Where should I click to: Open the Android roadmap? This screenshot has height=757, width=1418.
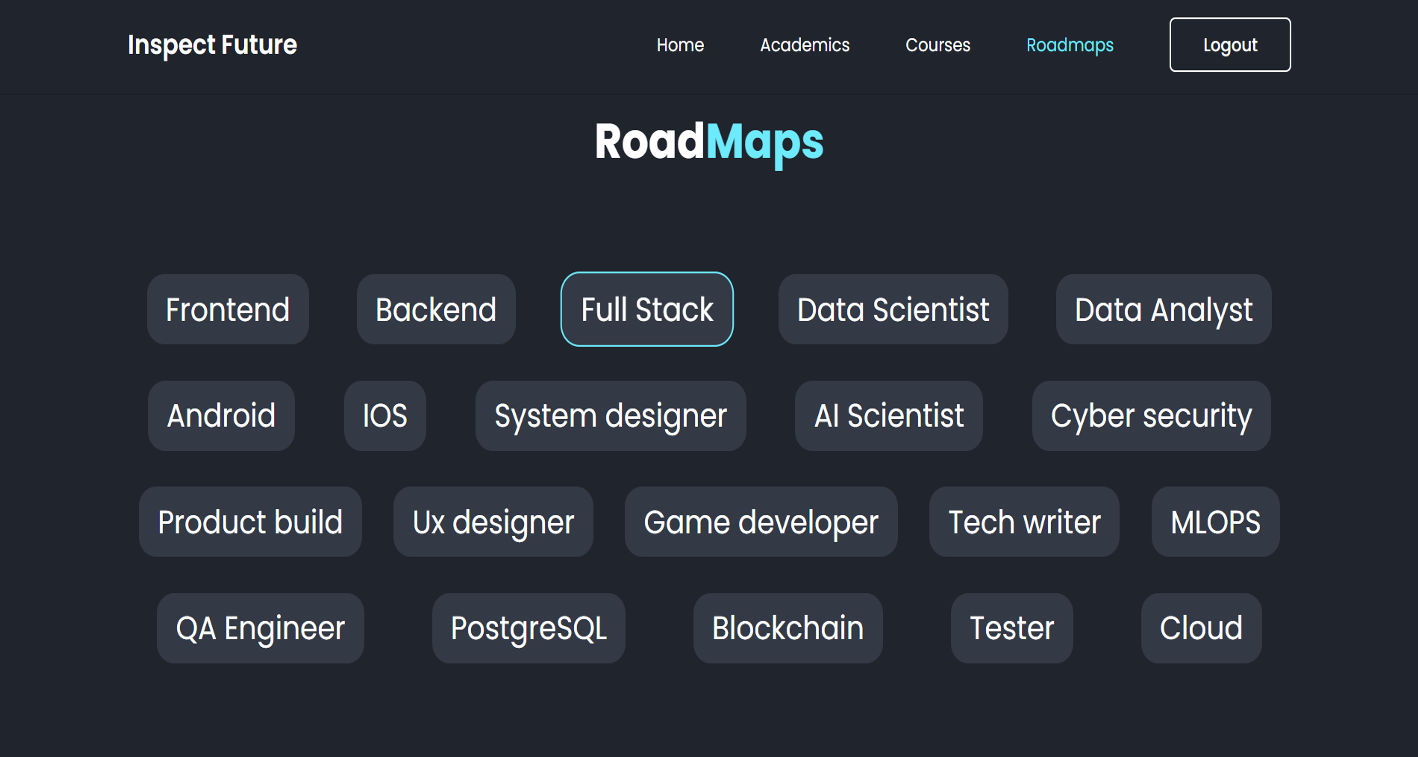(221, 415)
